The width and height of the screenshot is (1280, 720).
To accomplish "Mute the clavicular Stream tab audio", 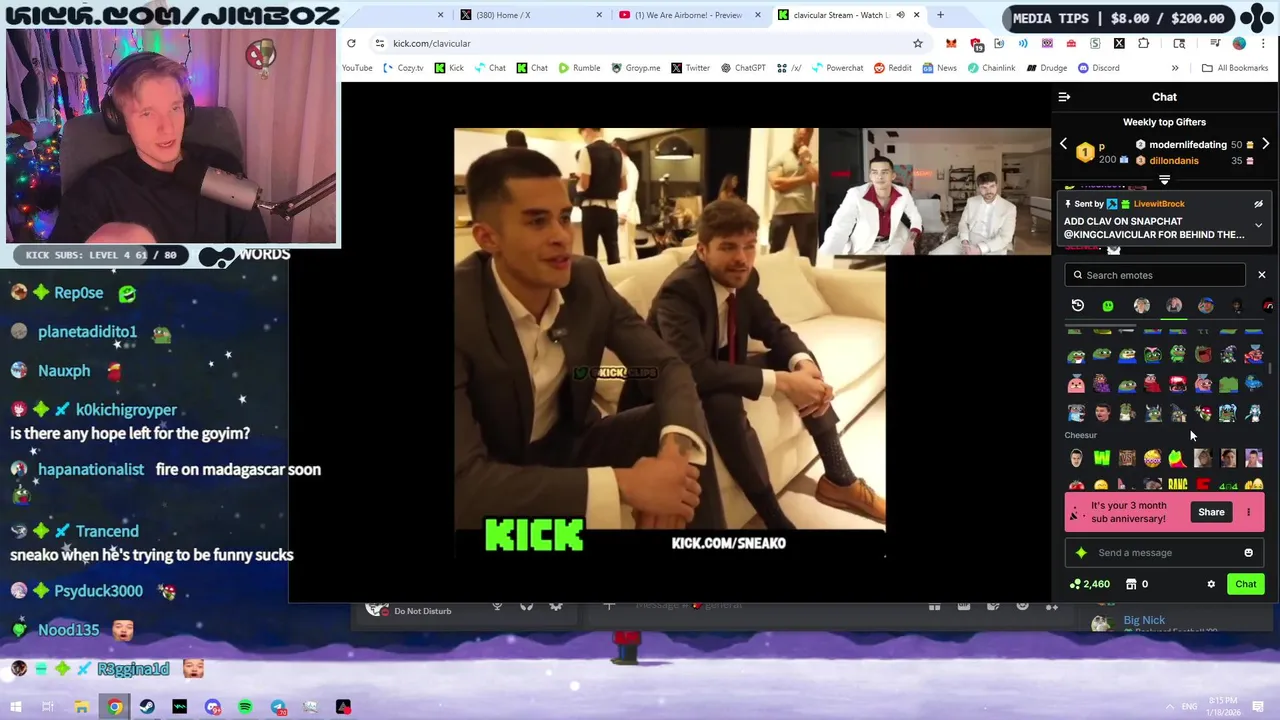I will (900, 15).
